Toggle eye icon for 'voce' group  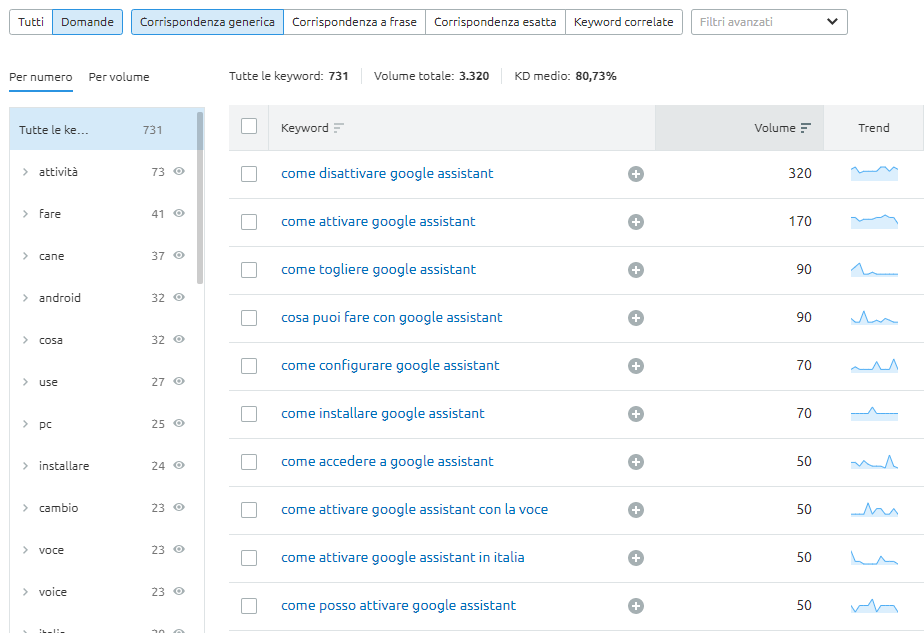[x=179, y=549]
